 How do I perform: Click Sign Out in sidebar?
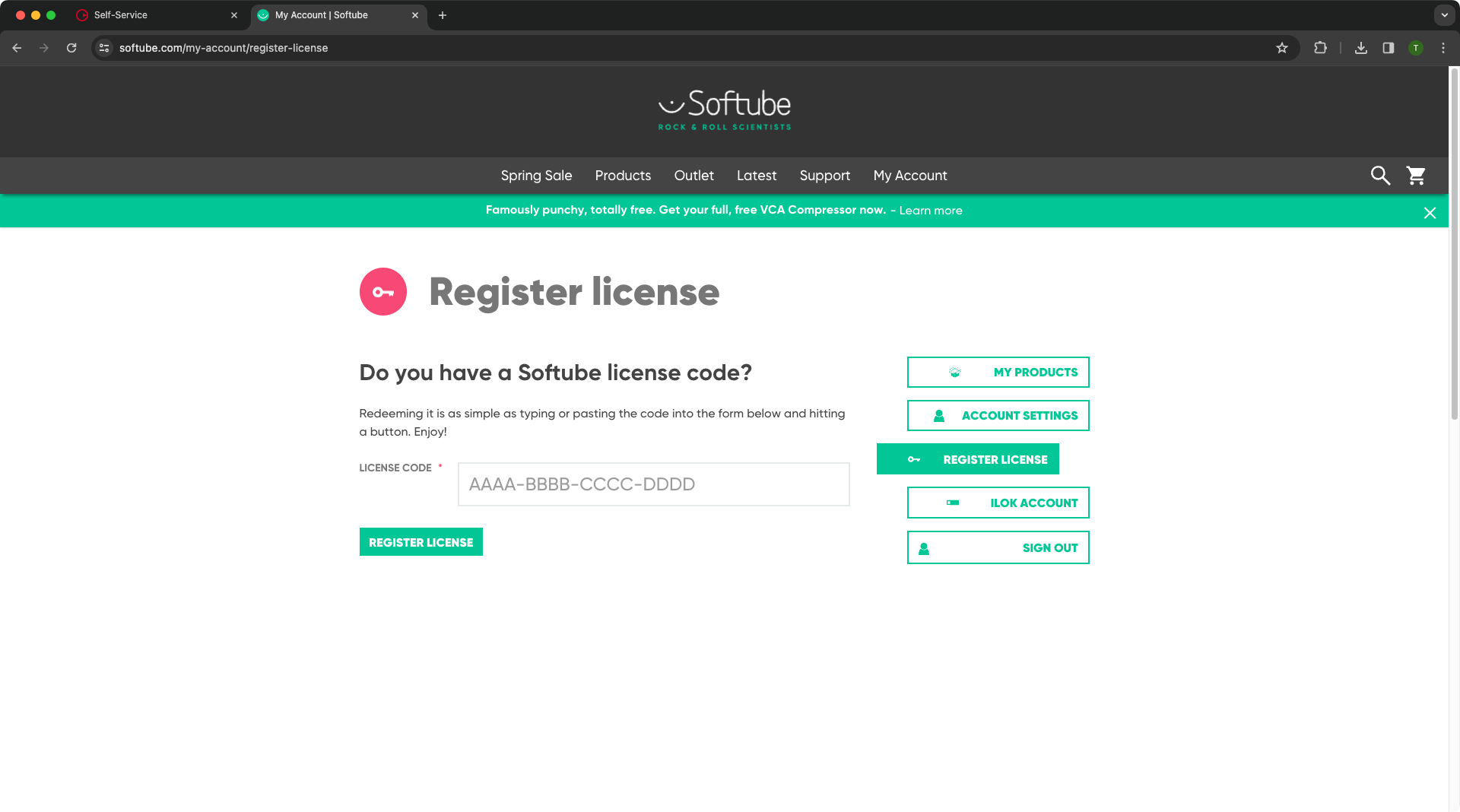click(998, 547)
